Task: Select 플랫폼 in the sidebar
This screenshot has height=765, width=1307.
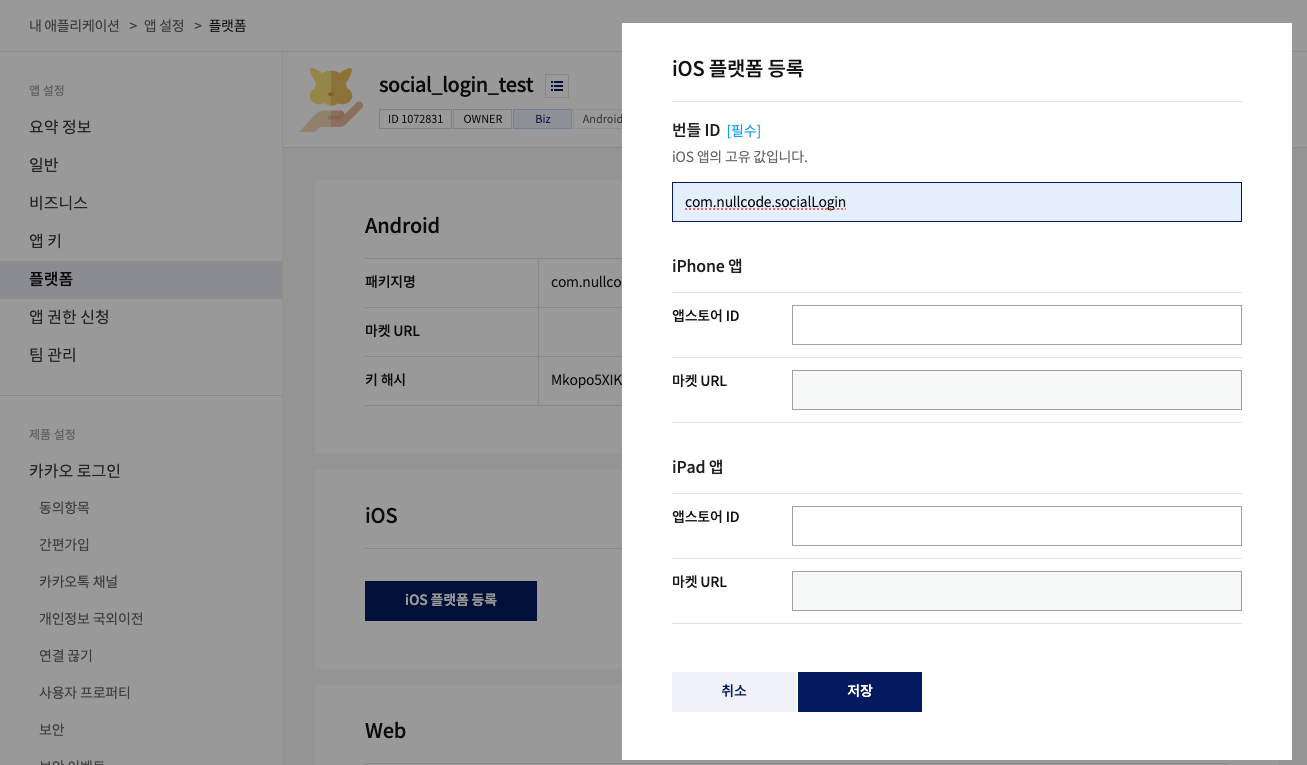Action: click(x=141, y=280)
